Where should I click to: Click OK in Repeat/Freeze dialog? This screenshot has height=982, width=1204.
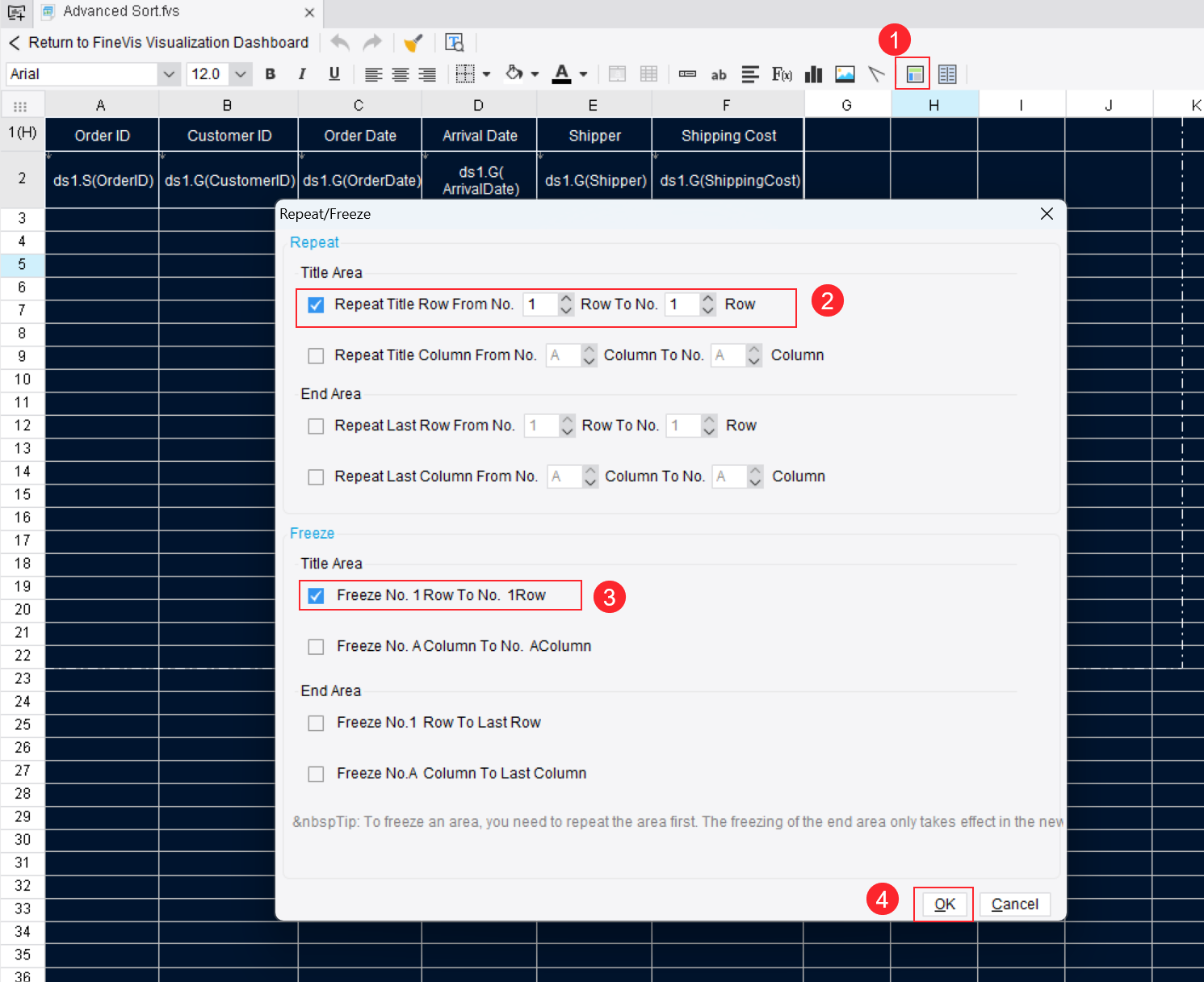point(945,904)
